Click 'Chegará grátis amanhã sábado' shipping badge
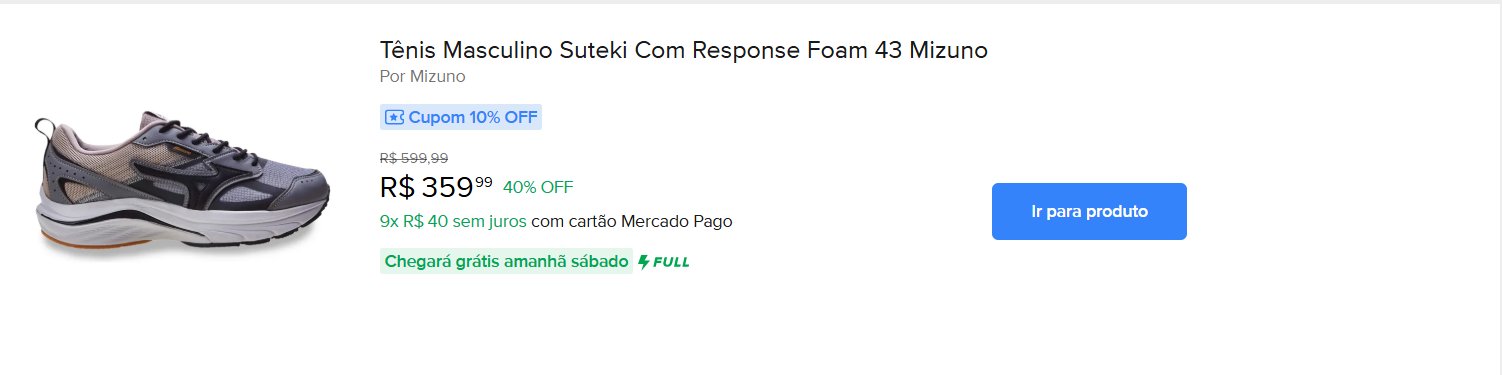Image resolution: width=1502 pixels, height=375 pixels. click(507, 262)
